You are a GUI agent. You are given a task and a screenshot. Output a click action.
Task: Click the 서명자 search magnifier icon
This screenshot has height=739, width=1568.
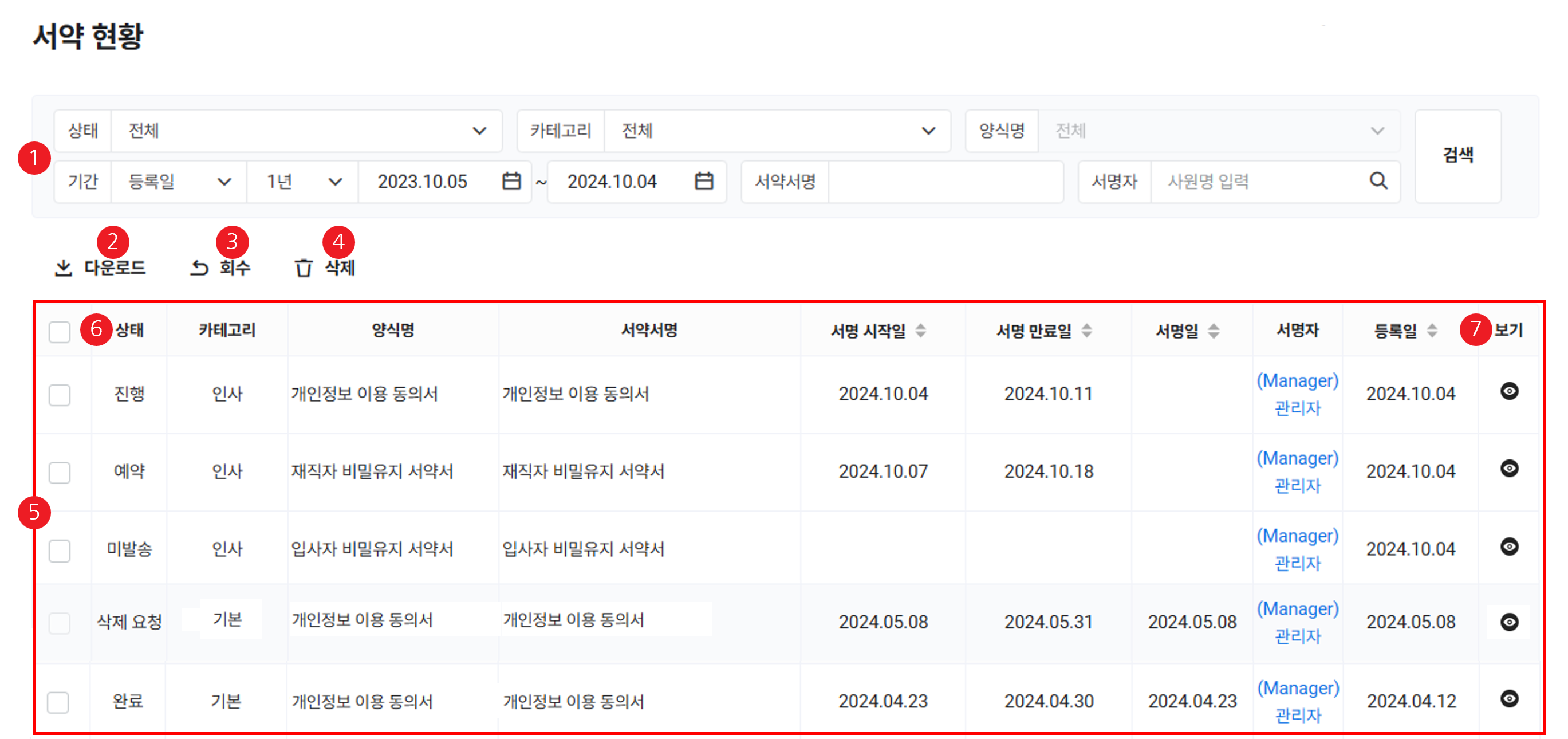pyautogui.click(x=1378, y=181)
